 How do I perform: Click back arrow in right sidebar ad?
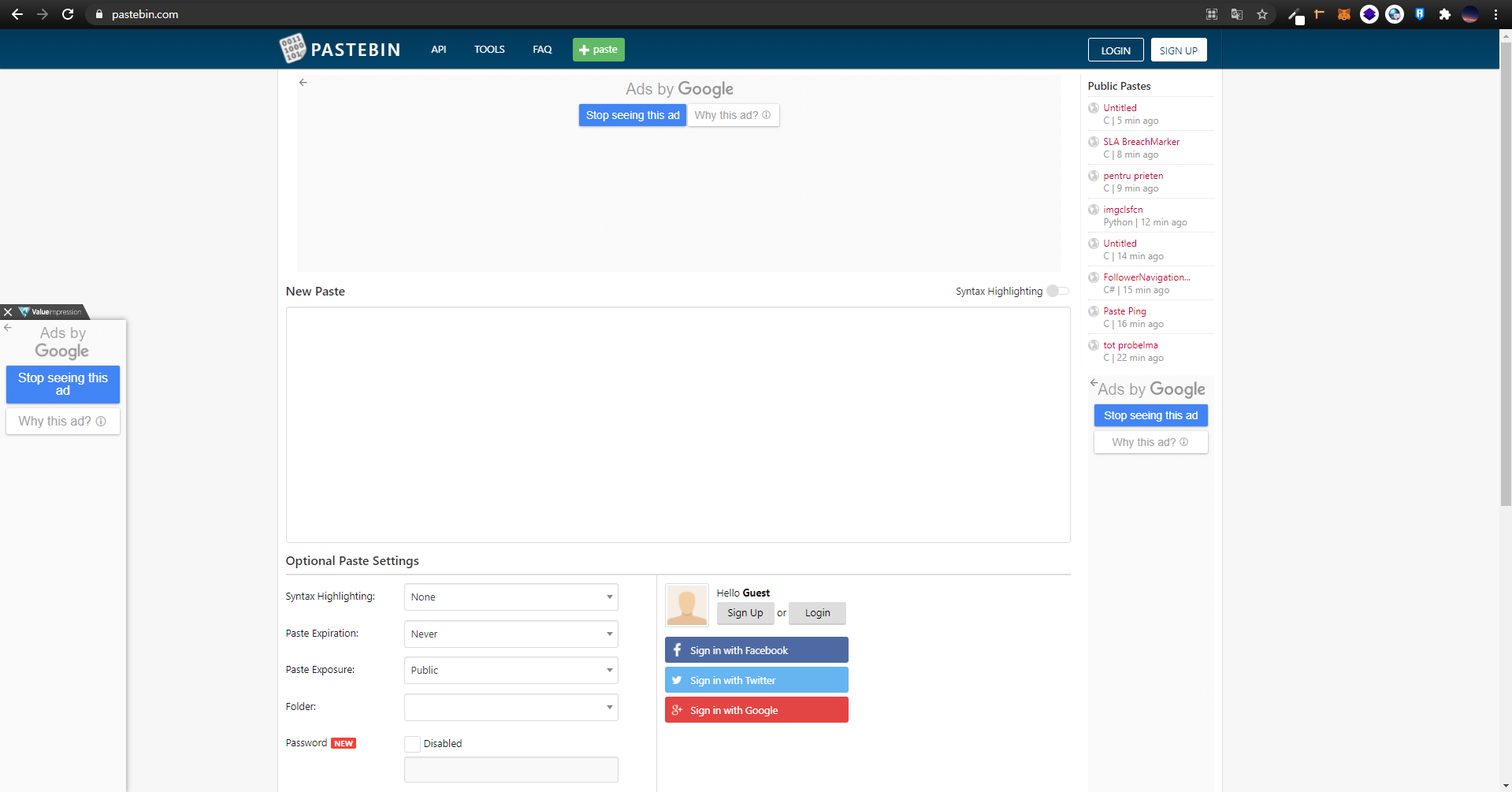click(x=1094, y=383)
